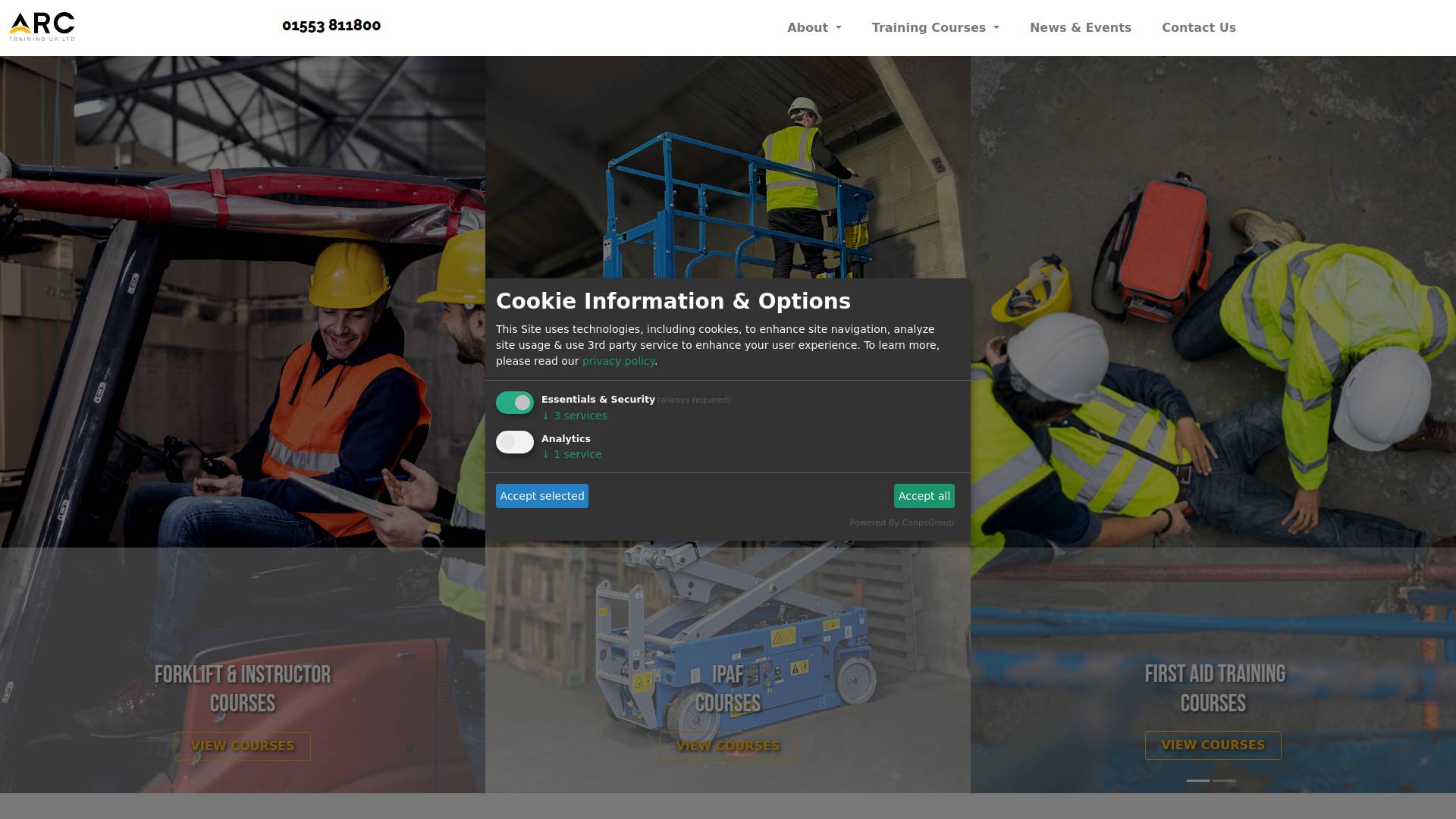Click the forklift training hero image
Viewport: 1456px width, 819px height.
(243, 303)
